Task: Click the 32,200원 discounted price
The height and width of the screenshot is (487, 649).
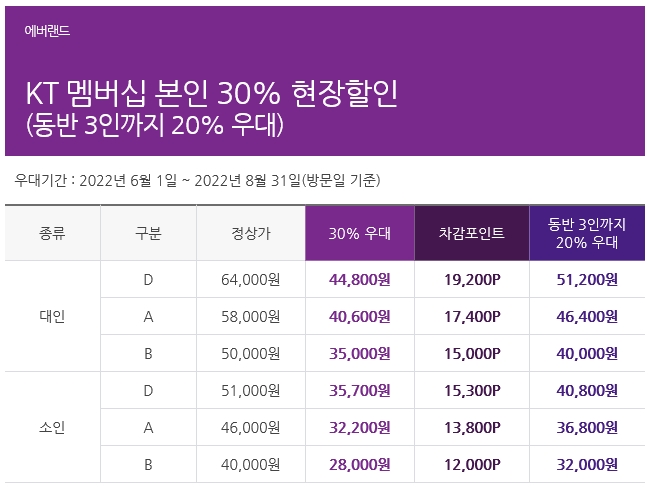Action: coord(360,428)
